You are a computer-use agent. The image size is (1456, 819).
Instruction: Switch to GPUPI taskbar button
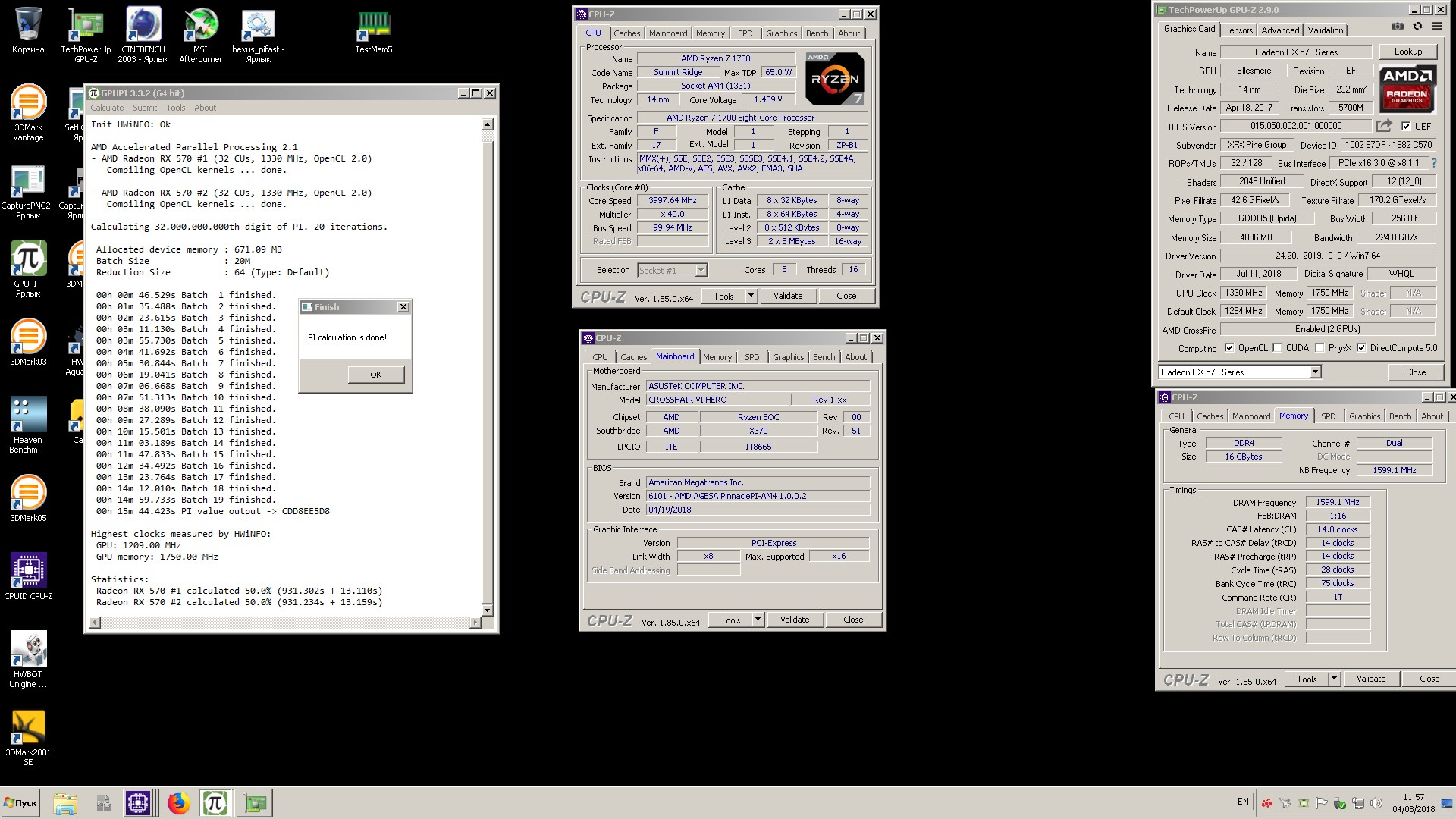click(x=215, y=802)
